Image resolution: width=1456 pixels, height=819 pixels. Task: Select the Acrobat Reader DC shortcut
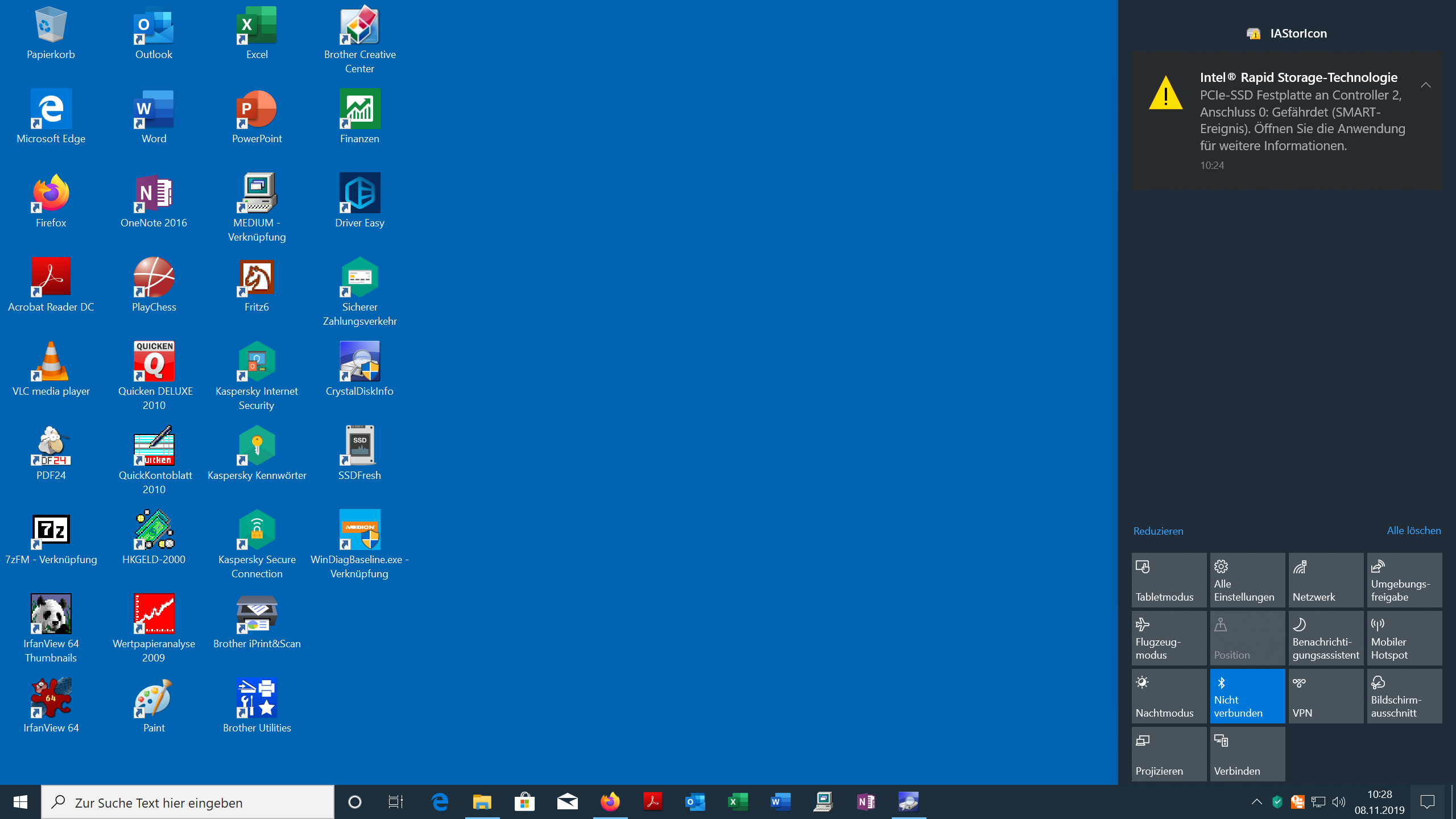click(51, 285)
